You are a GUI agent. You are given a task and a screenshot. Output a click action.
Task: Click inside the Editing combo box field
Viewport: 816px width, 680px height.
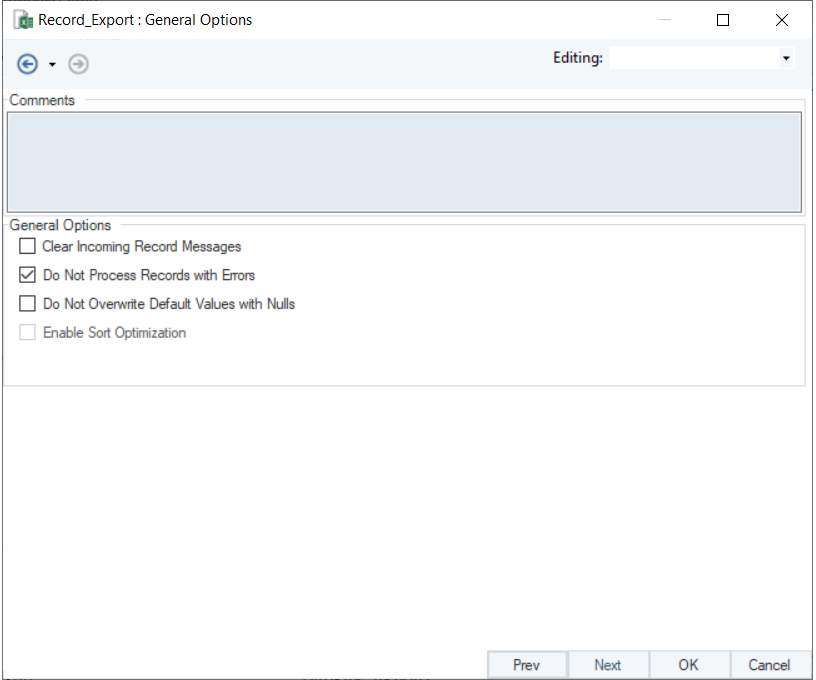pos(693,59)
